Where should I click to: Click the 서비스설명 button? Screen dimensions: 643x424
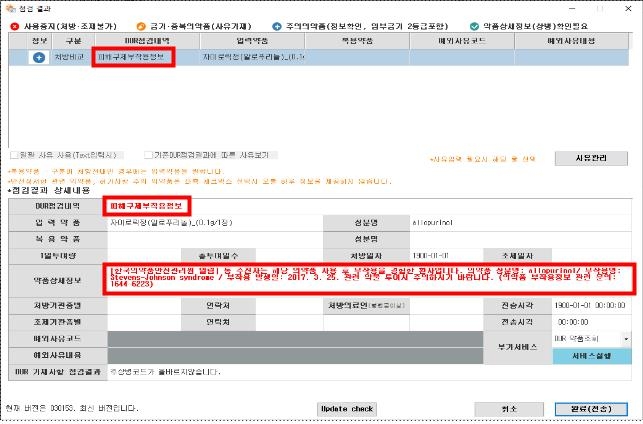coord(590,355)
